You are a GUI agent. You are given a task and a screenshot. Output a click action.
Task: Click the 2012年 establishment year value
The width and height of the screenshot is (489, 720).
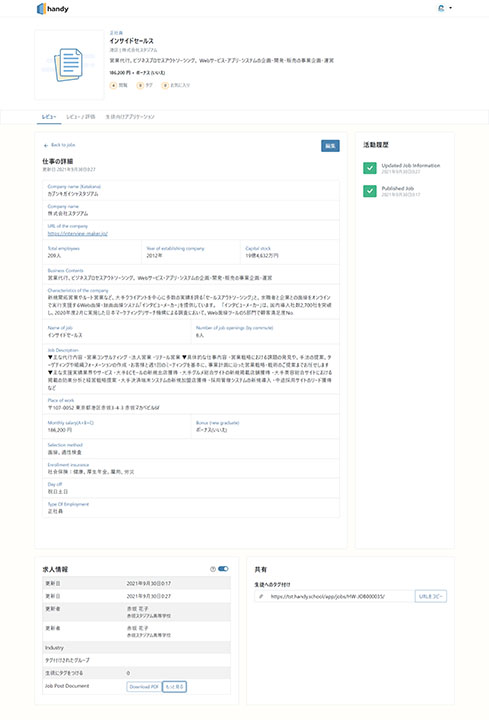coord(154,255)
